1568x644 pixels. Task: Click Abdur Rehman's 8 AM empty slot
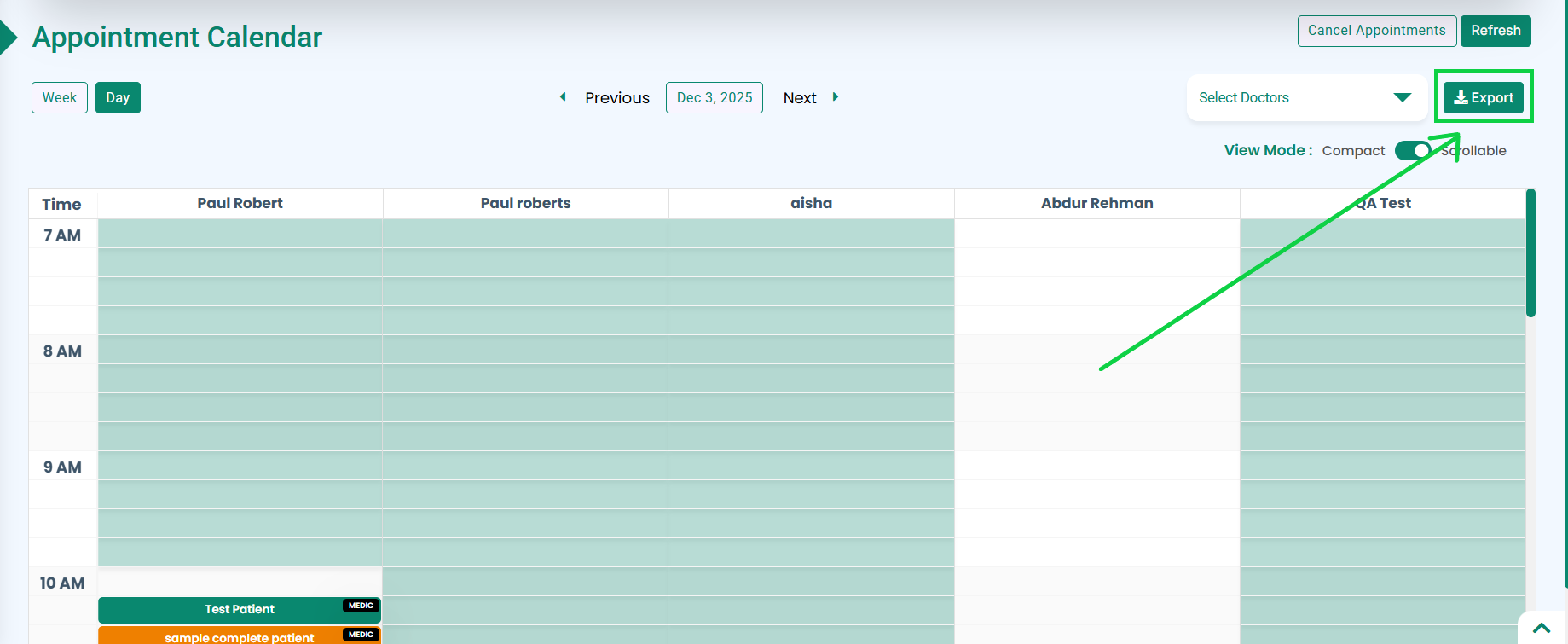tap(1096, 350)
